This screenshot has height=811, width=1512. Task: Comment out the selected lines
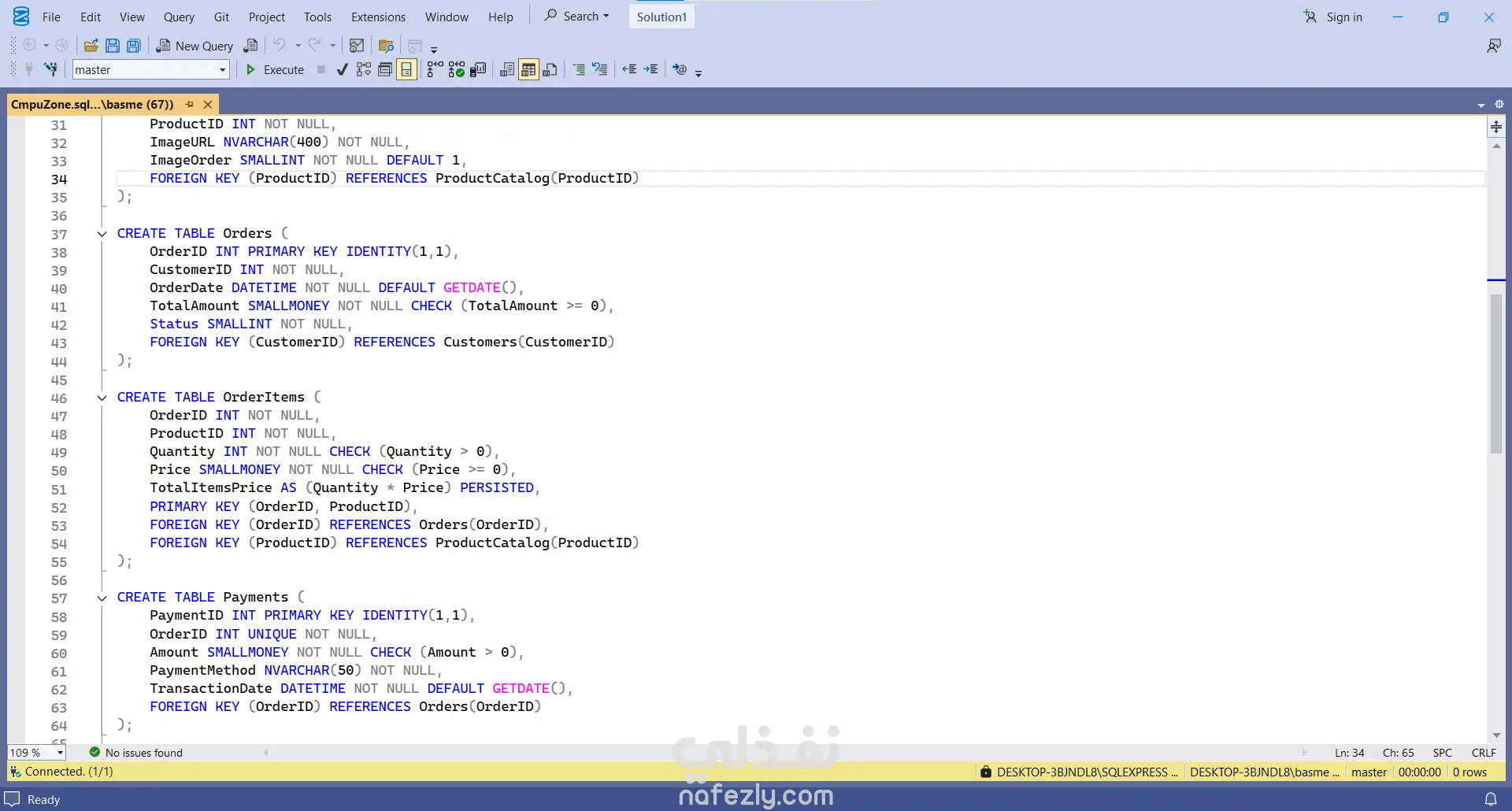(x=579, y=70)
